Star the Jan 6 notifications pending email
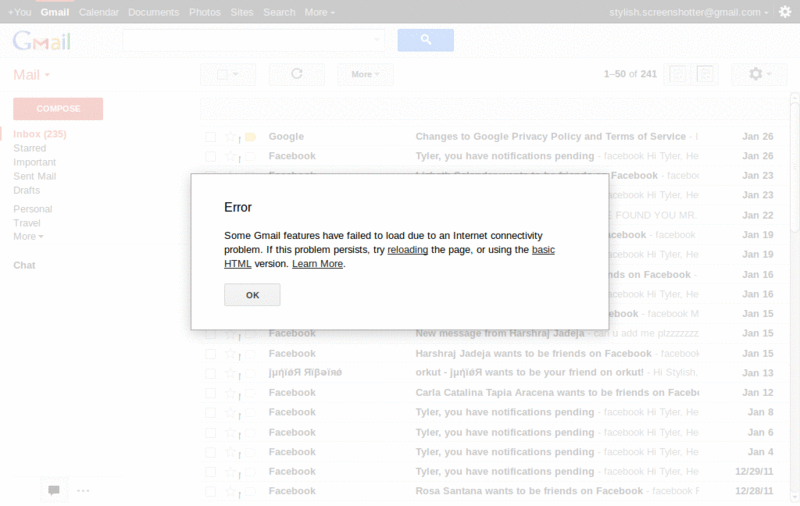Screen dimensions: 800x506 pyautogui.click(x=230, y=433)
